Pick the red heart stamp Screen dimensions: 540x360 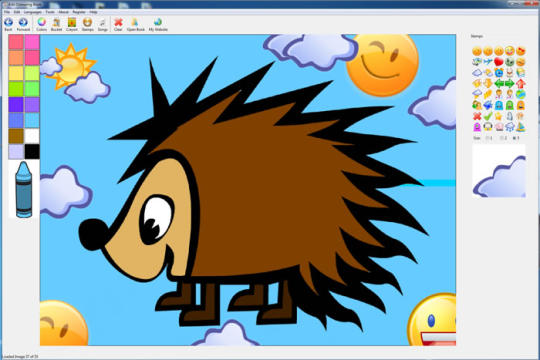pyautogui.click(x=499, y=62)
